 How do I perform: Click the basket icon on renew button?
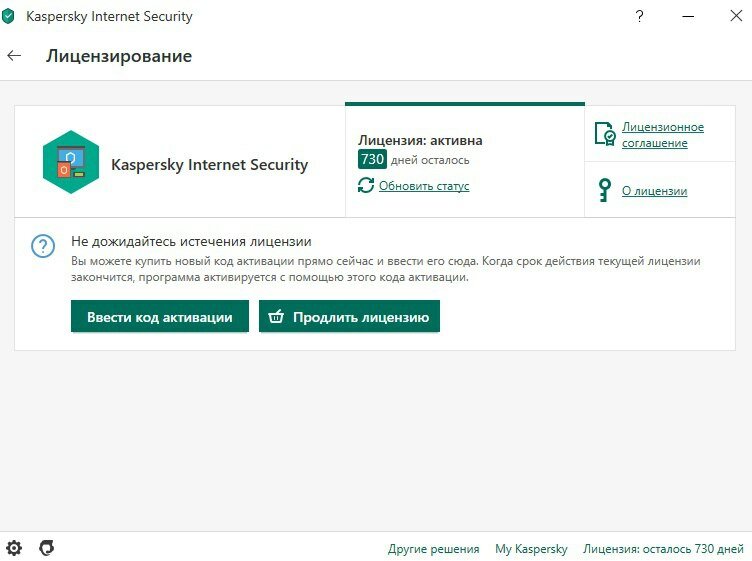(x=276, y=316)
